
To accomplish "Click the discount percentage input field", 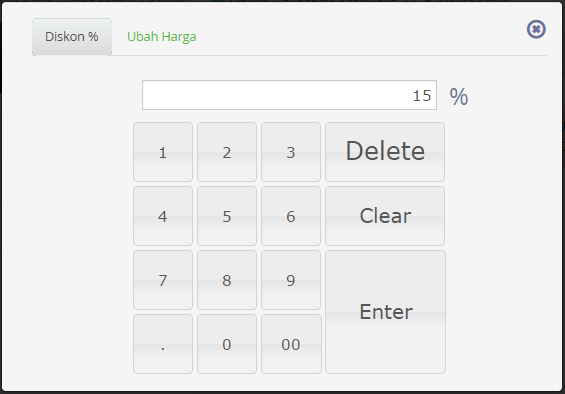I will [x=289, y=95].
